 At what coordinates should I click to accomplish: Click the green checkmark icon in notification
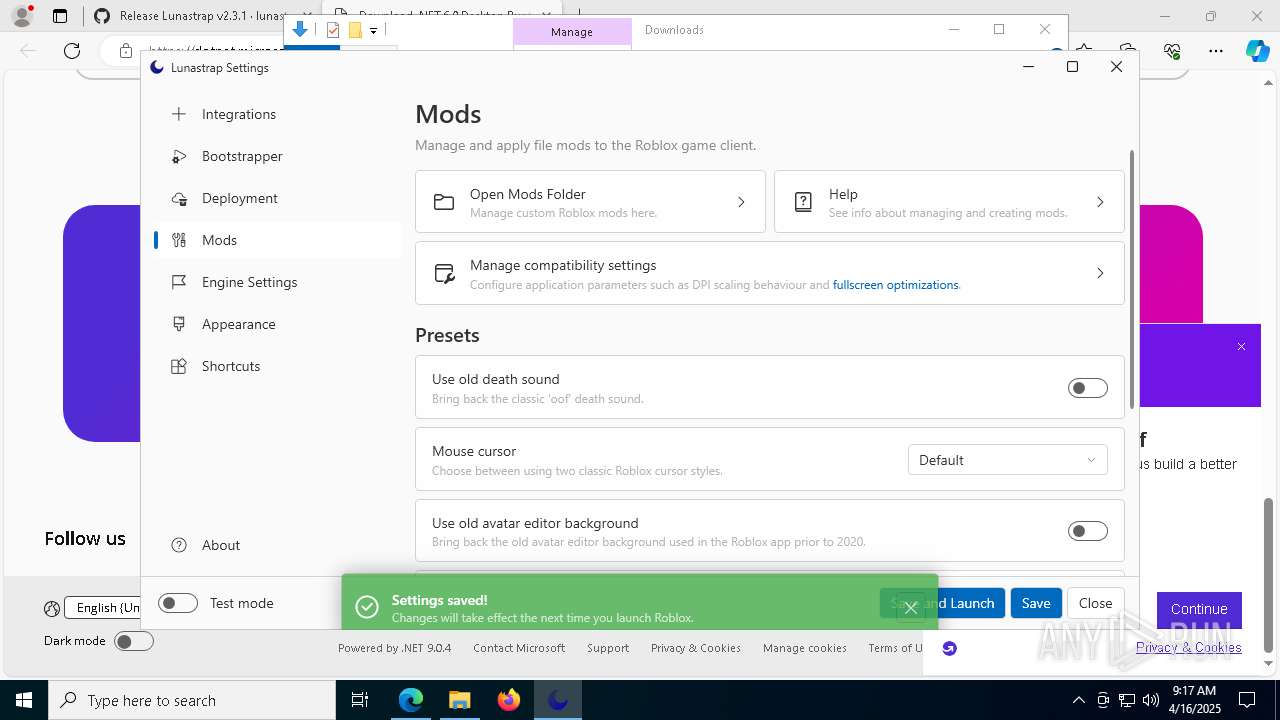click(x=367, y=607)
